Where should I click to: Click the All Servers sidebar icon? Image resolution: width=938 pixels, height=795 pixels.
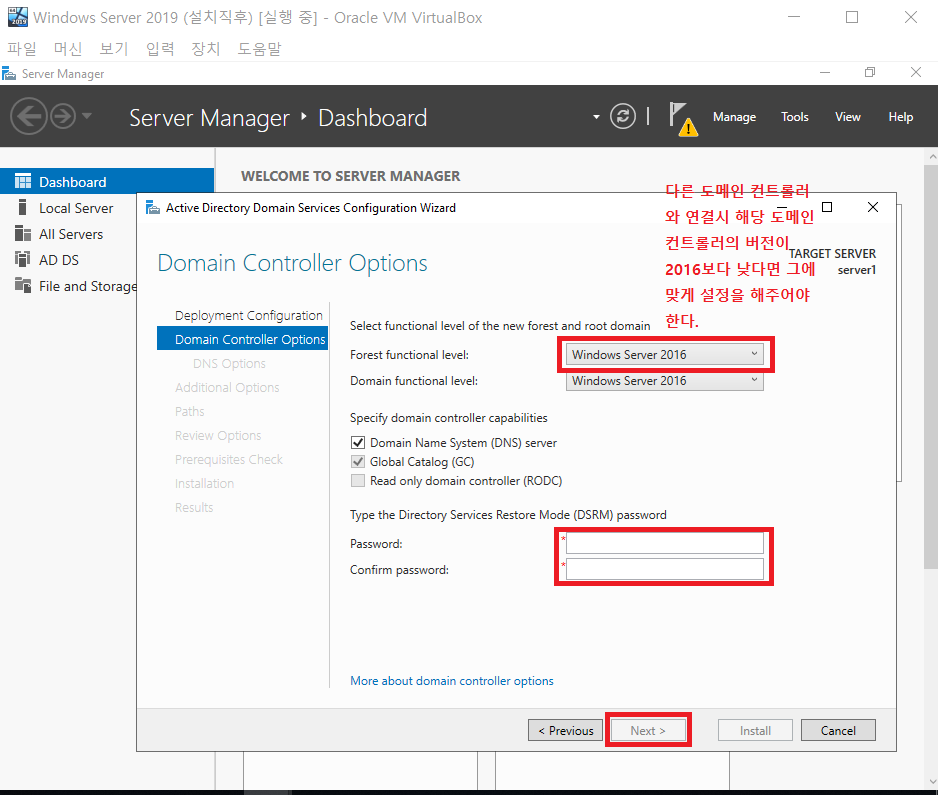(x=23, y=233)
